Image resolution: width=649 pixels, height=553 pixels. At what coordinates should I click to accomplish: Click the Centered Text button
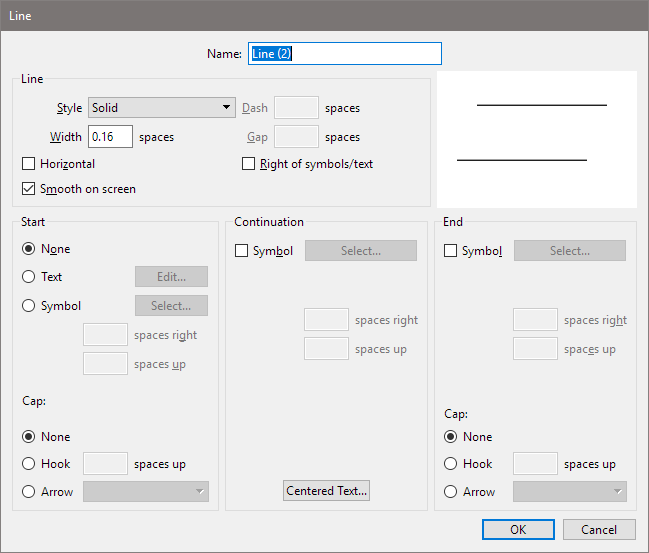[x=327, y=491]
